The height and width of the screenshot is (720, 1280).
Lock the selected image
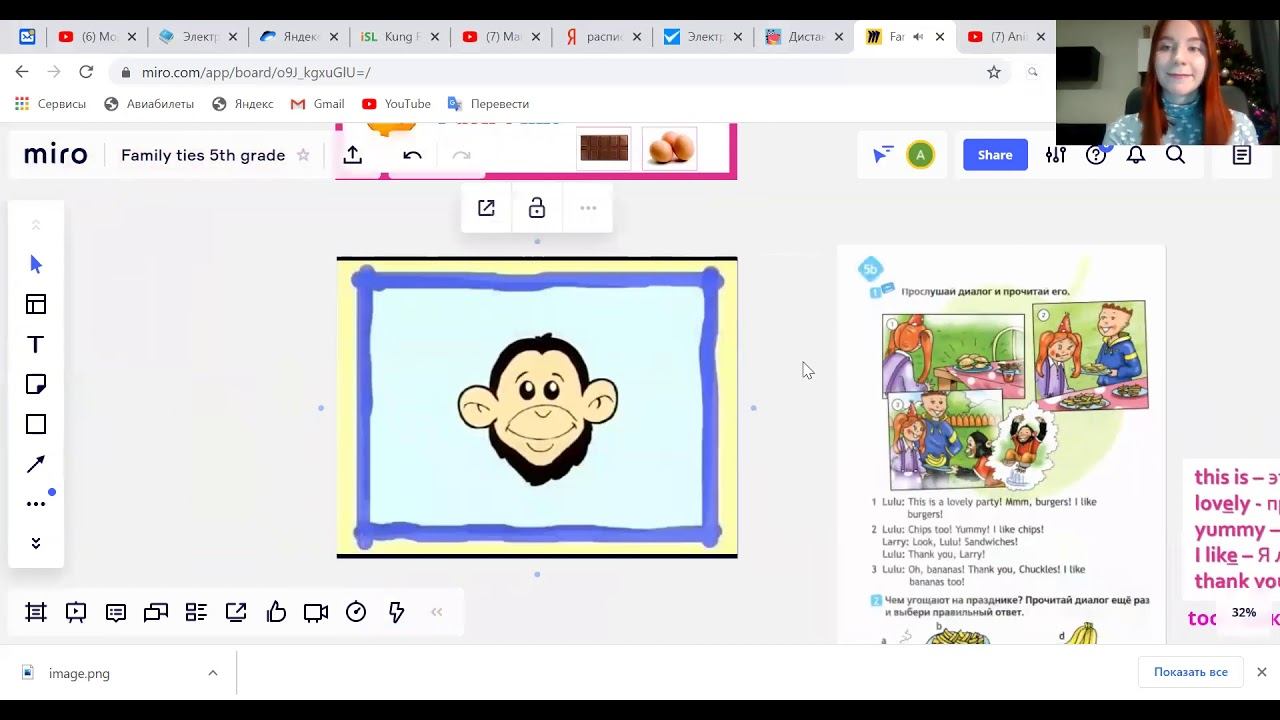537,208
